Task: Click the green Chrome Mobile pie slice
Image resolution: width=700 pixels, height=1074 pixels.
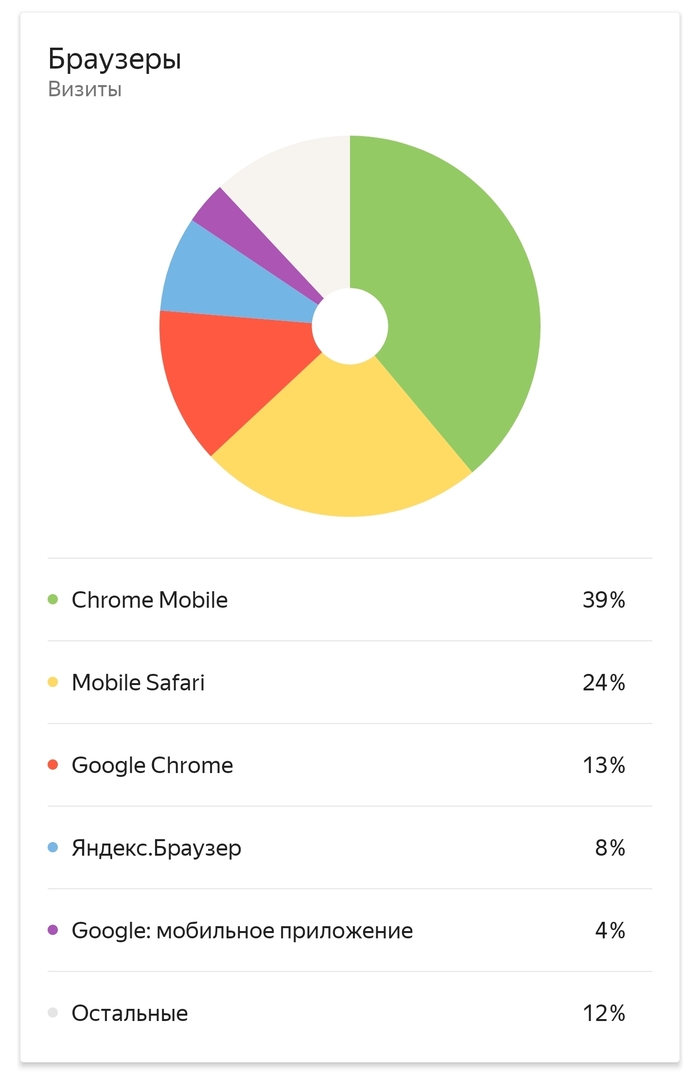Action: tap(455, 300)
